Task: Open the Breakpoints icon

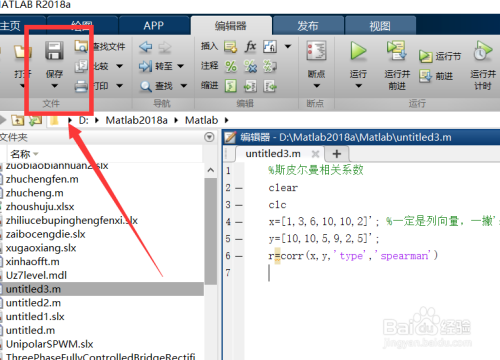Action: (x=316, y=51)
